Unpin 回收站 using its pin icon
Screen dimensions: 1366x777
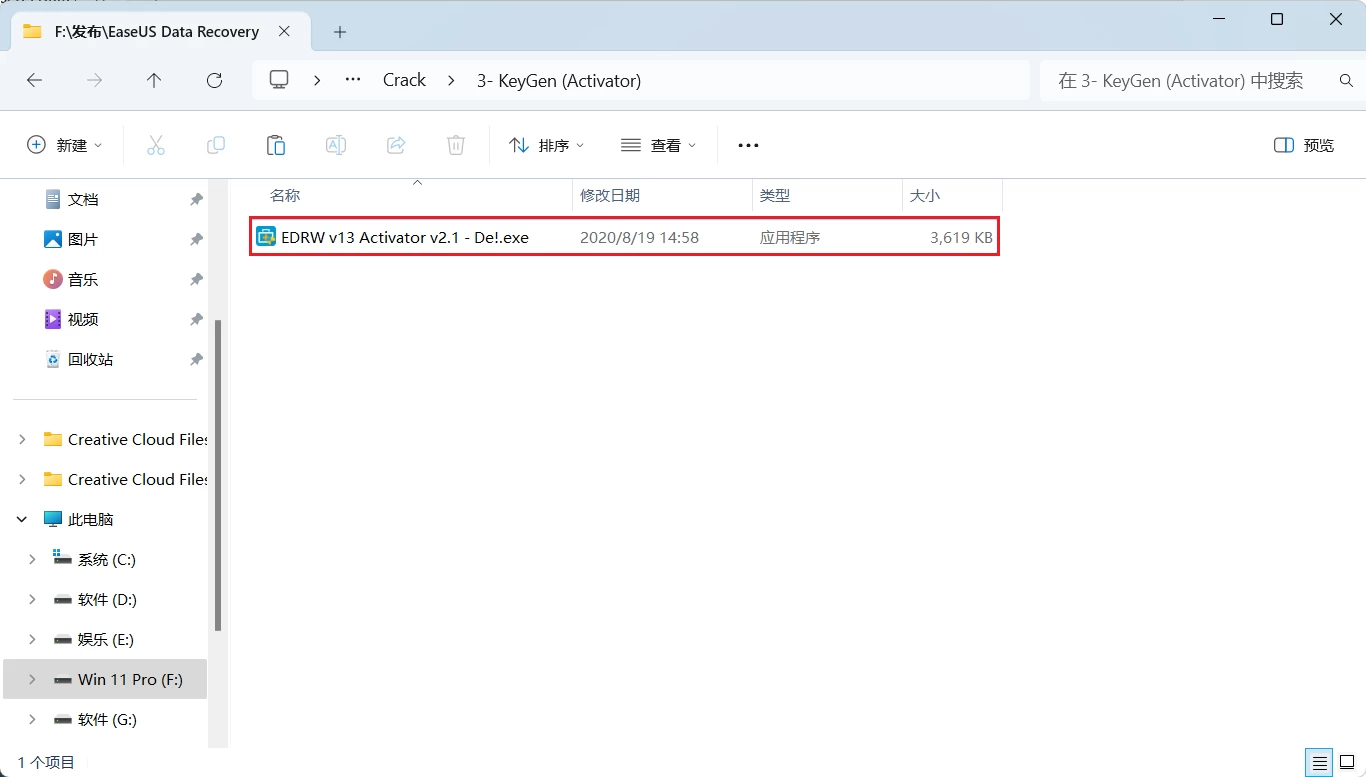tap(196, 360)
